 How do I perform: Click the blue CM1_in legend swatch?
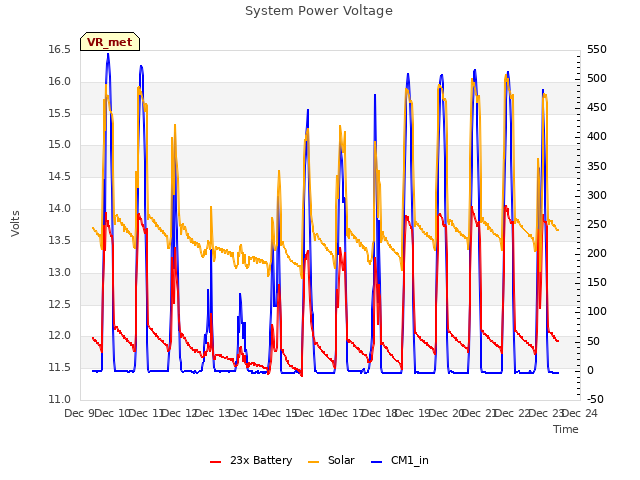click(376, 462)
